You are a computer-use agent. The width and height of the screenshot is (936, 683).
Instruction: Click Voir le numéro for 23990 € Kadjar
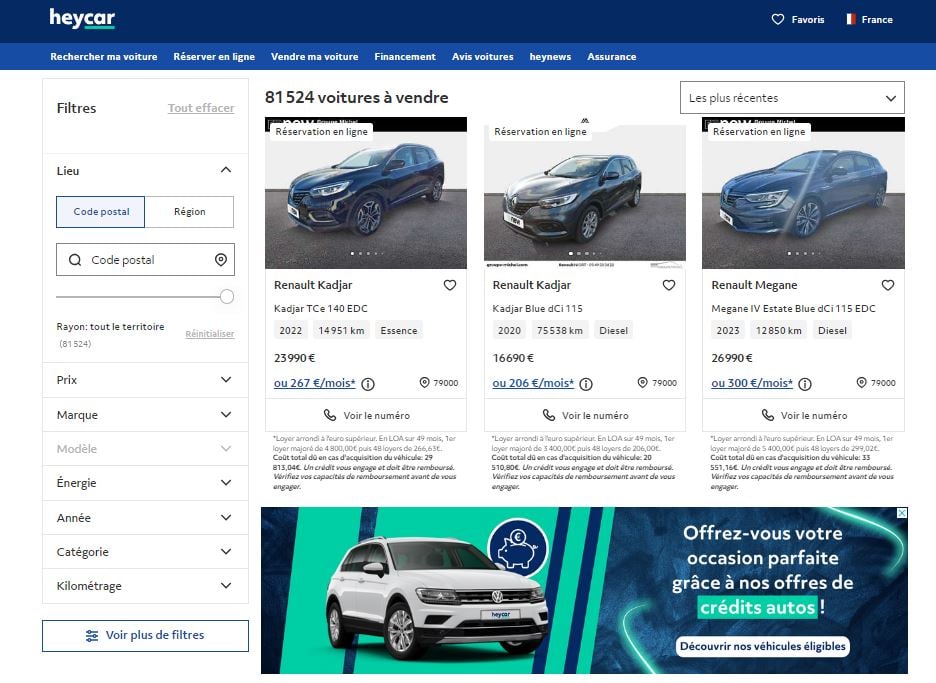(x=366, y=415)
